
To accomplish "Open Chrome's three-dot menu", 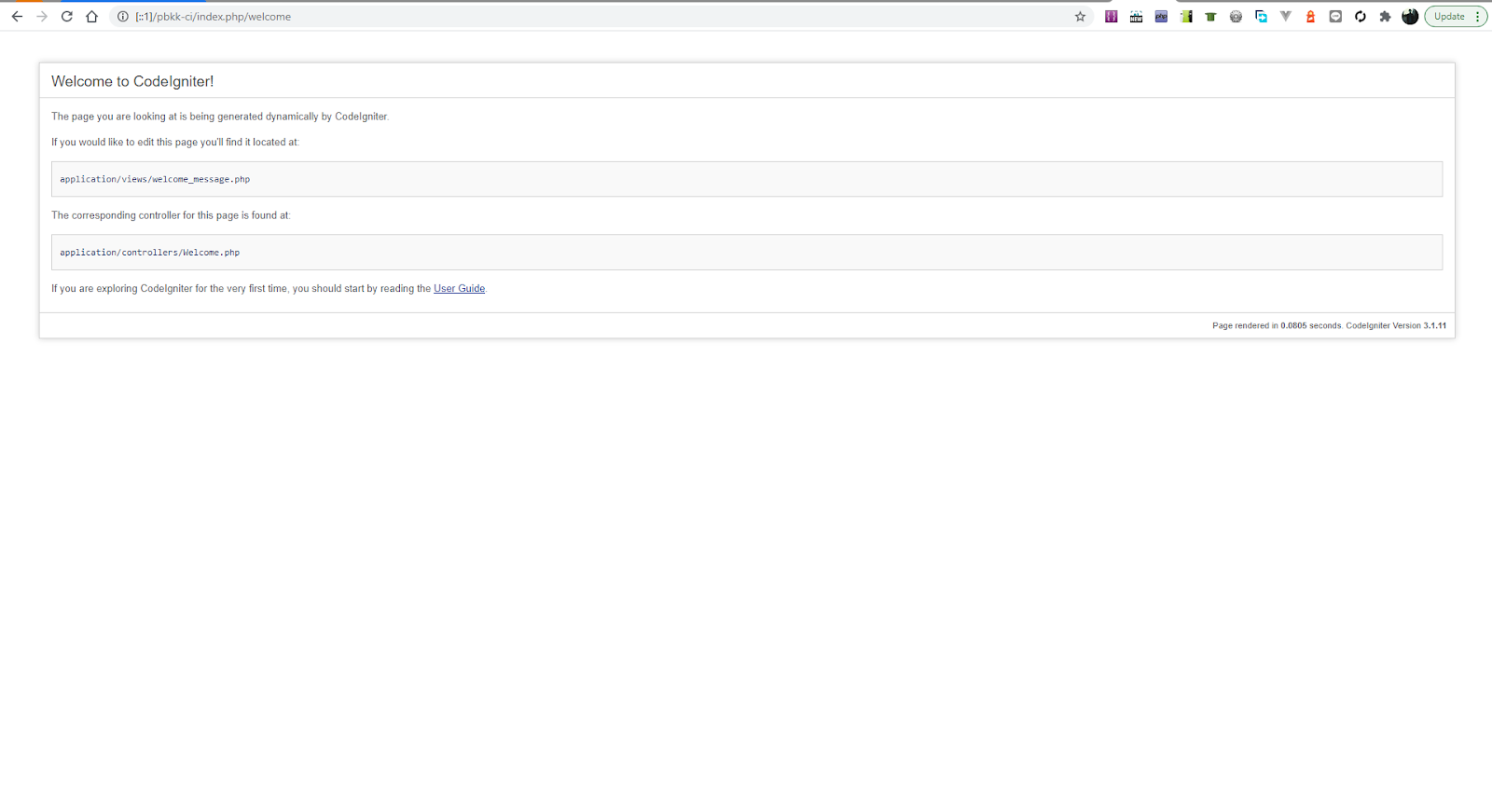I will 1478,17.
